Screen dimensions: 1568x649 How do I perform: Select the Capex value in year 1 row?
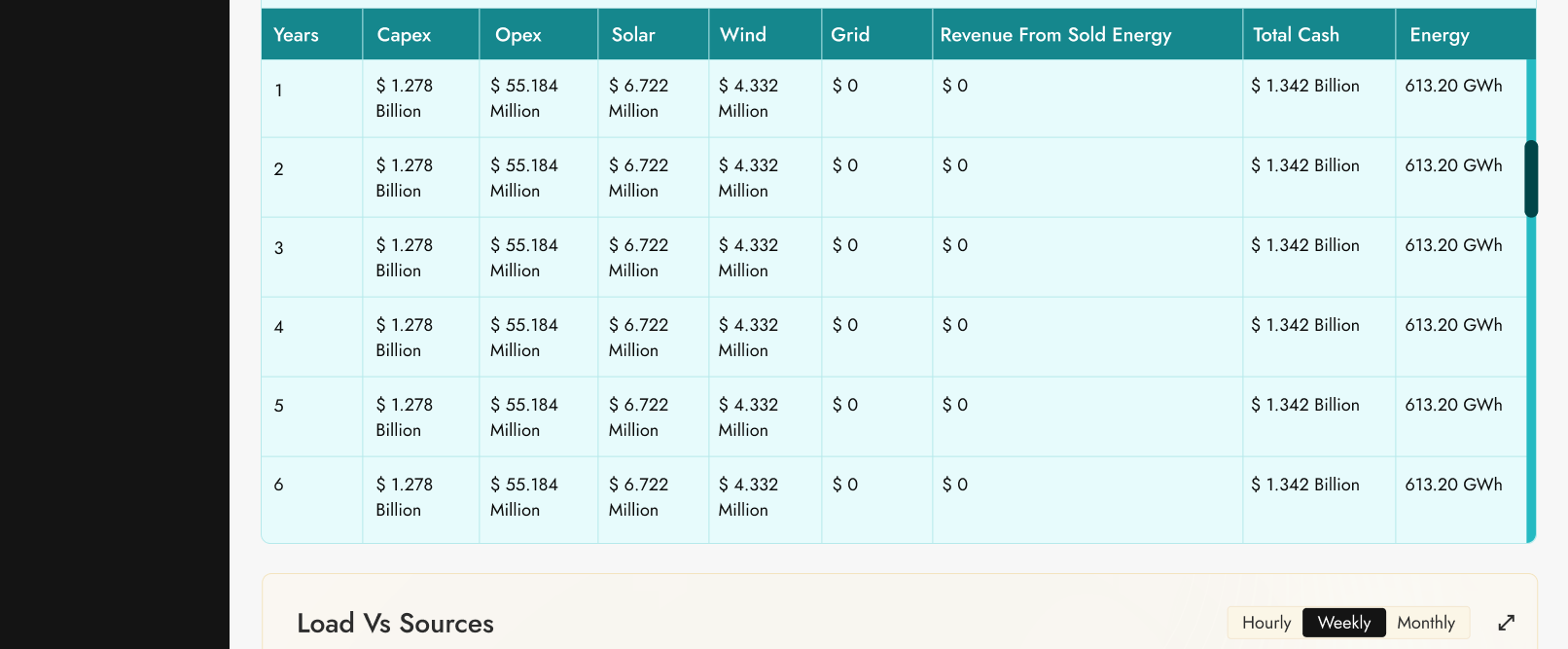pos(404,98)
